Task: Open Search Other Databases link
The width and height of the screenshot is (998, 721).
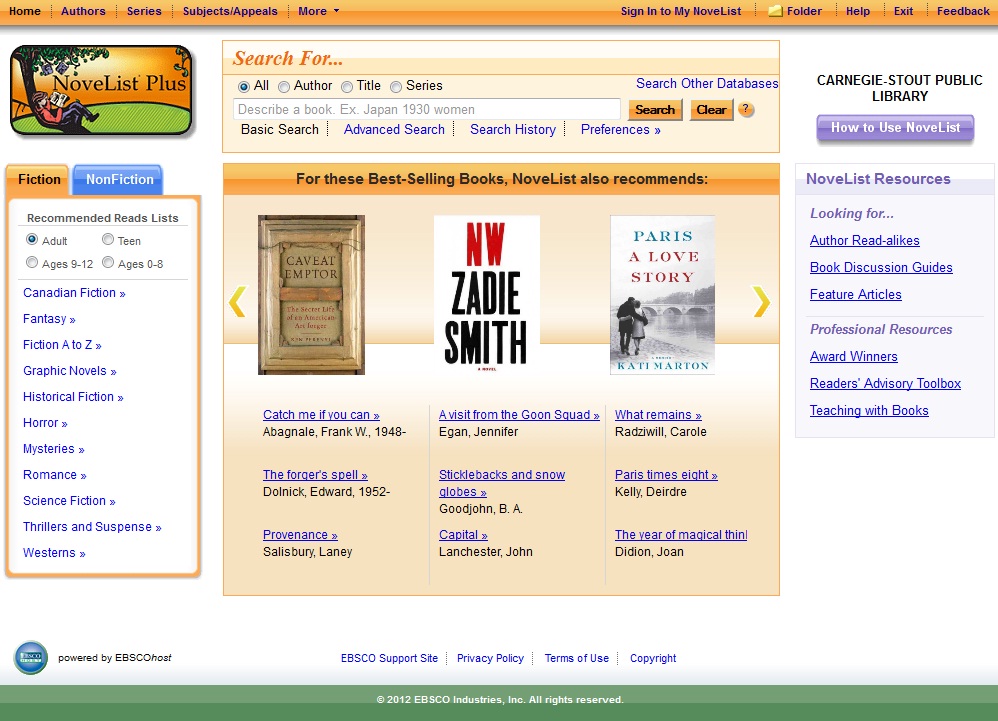Action: click(x=706, y=83)
